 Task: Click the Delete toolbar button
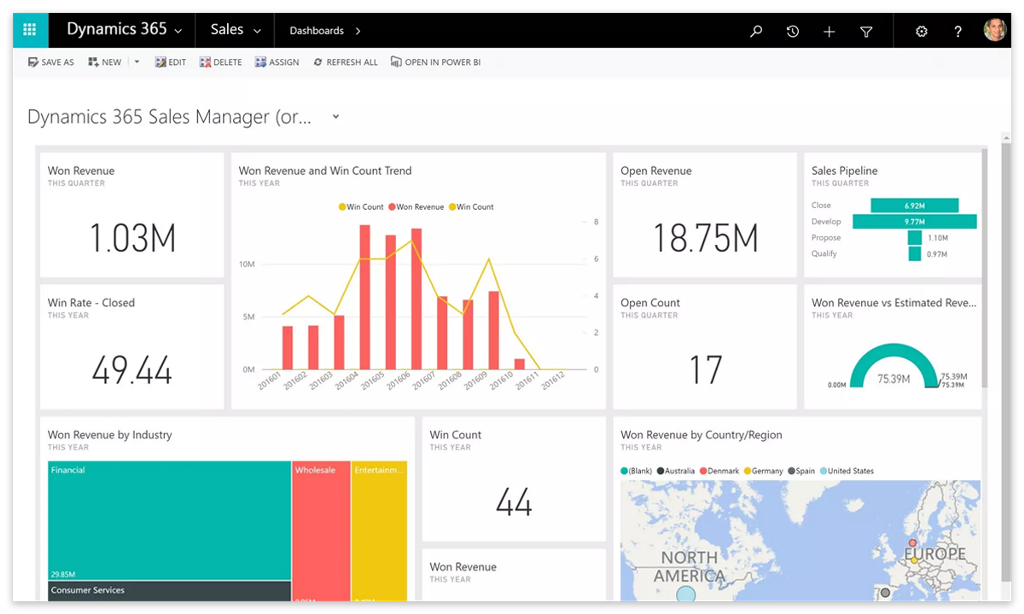tap(221, 62)
